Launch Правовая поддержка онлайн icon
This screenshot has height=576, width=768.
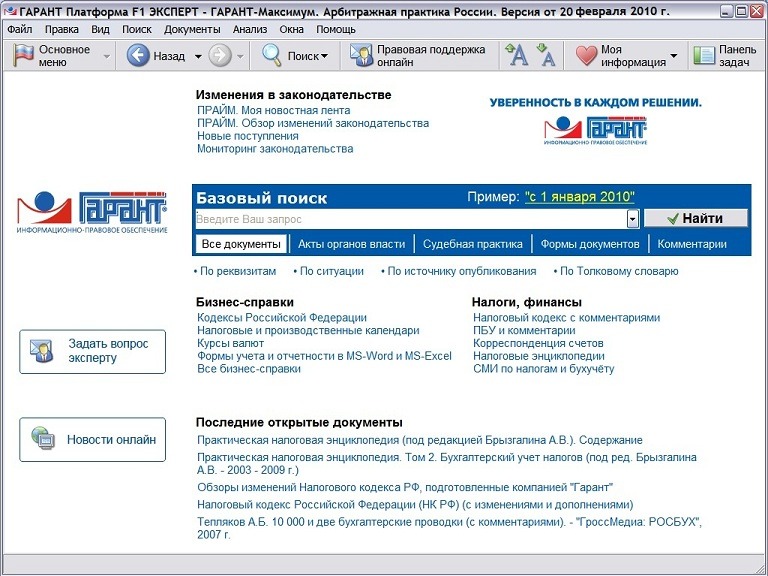point(361,55)
